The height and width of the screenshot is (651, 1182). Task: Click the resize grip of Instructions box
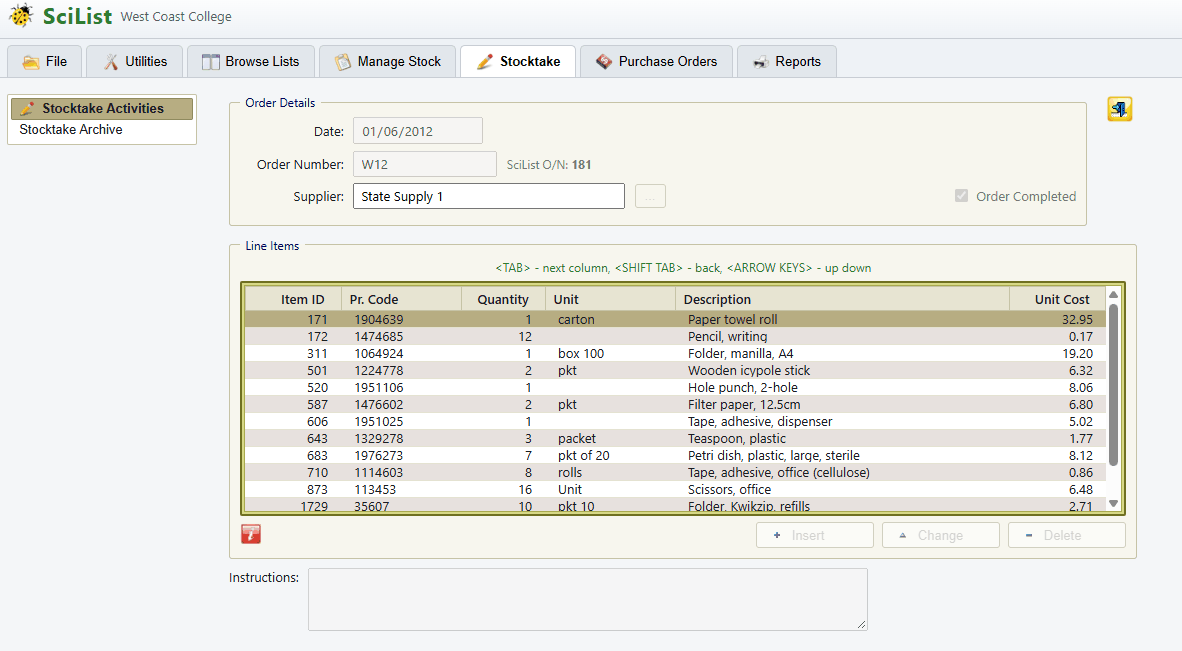point(862,624)
